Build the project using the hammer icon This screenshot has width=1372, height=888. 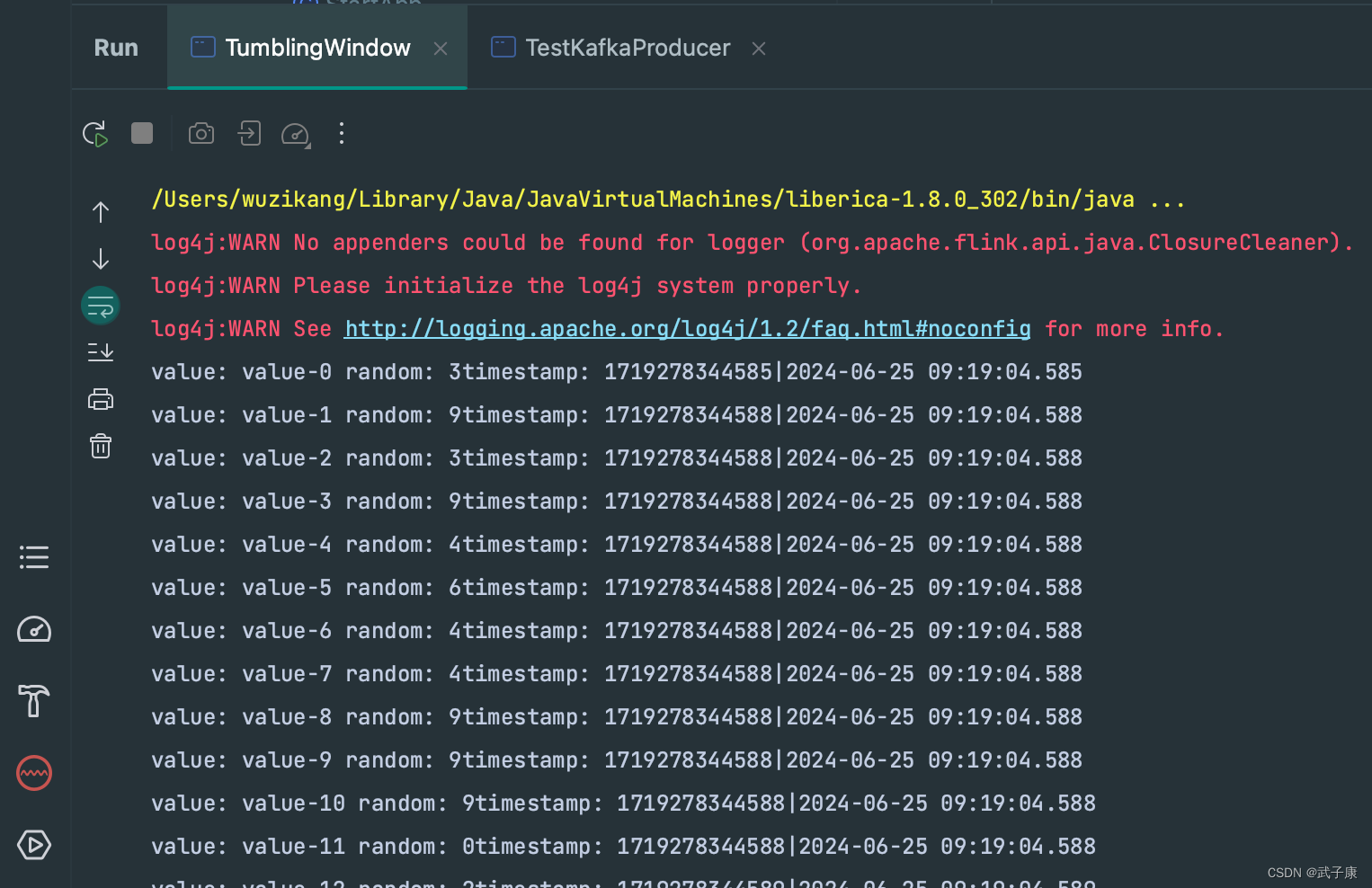click(34, 701)
